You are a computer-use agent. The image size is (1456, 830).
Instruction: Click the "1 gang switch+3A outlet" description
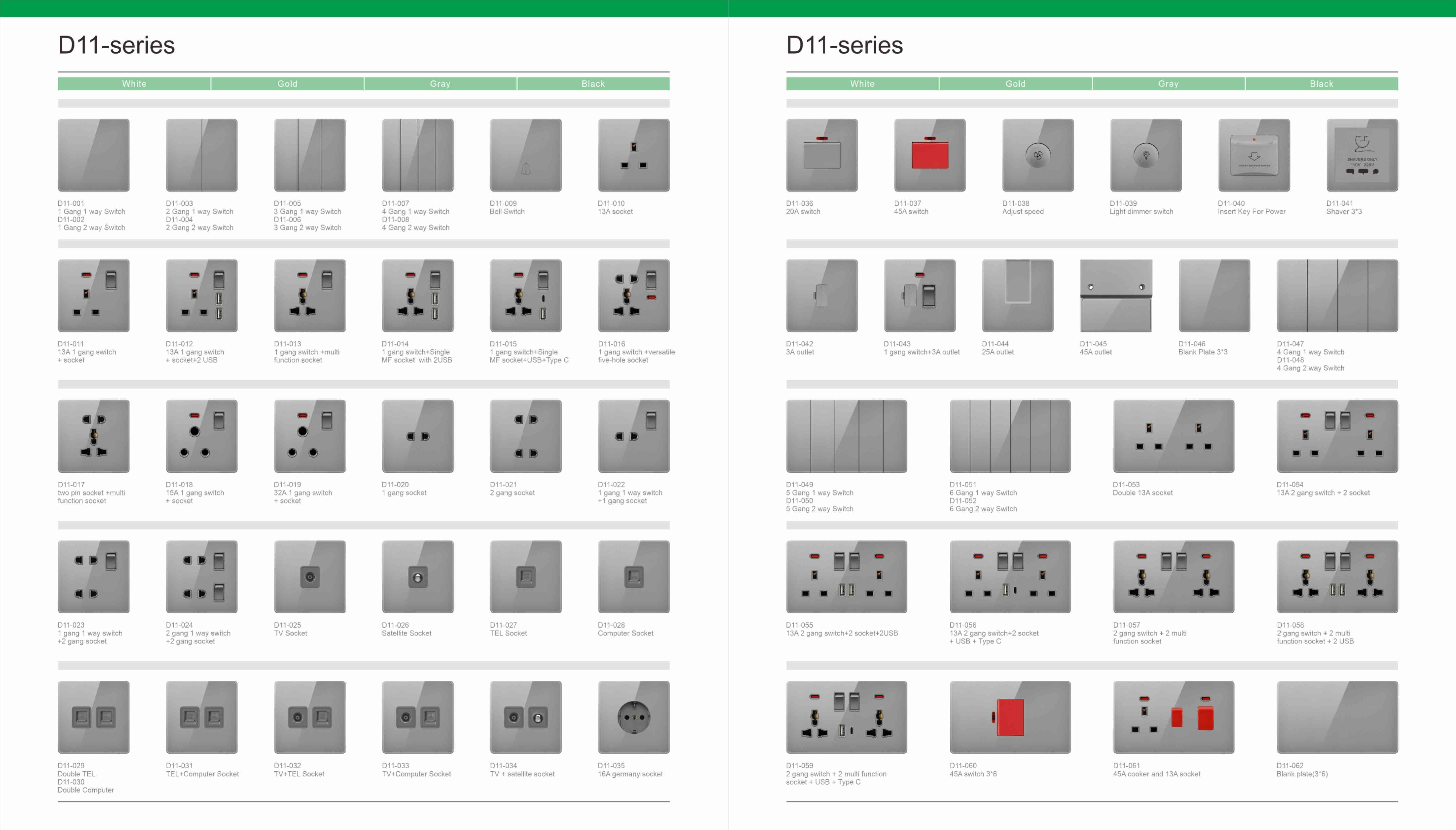[922, 352]
